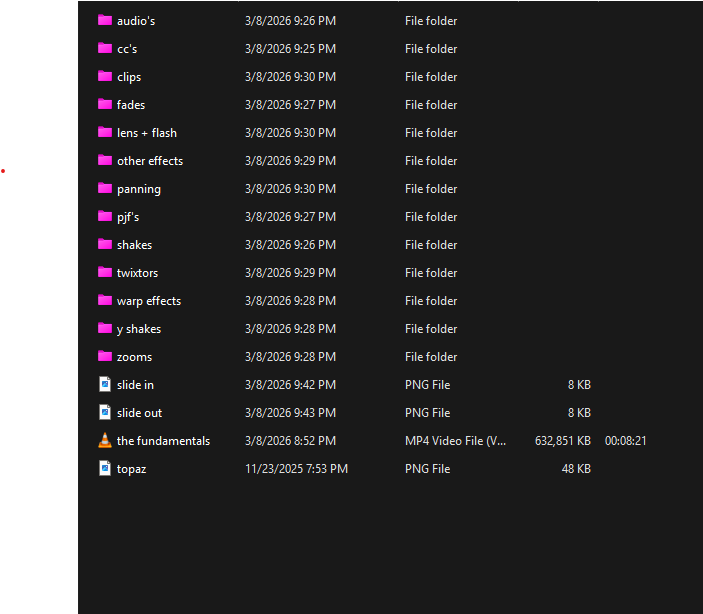Click the clips folder icon
This screenshot has width=703, height=614.
(x=105, y=76)
